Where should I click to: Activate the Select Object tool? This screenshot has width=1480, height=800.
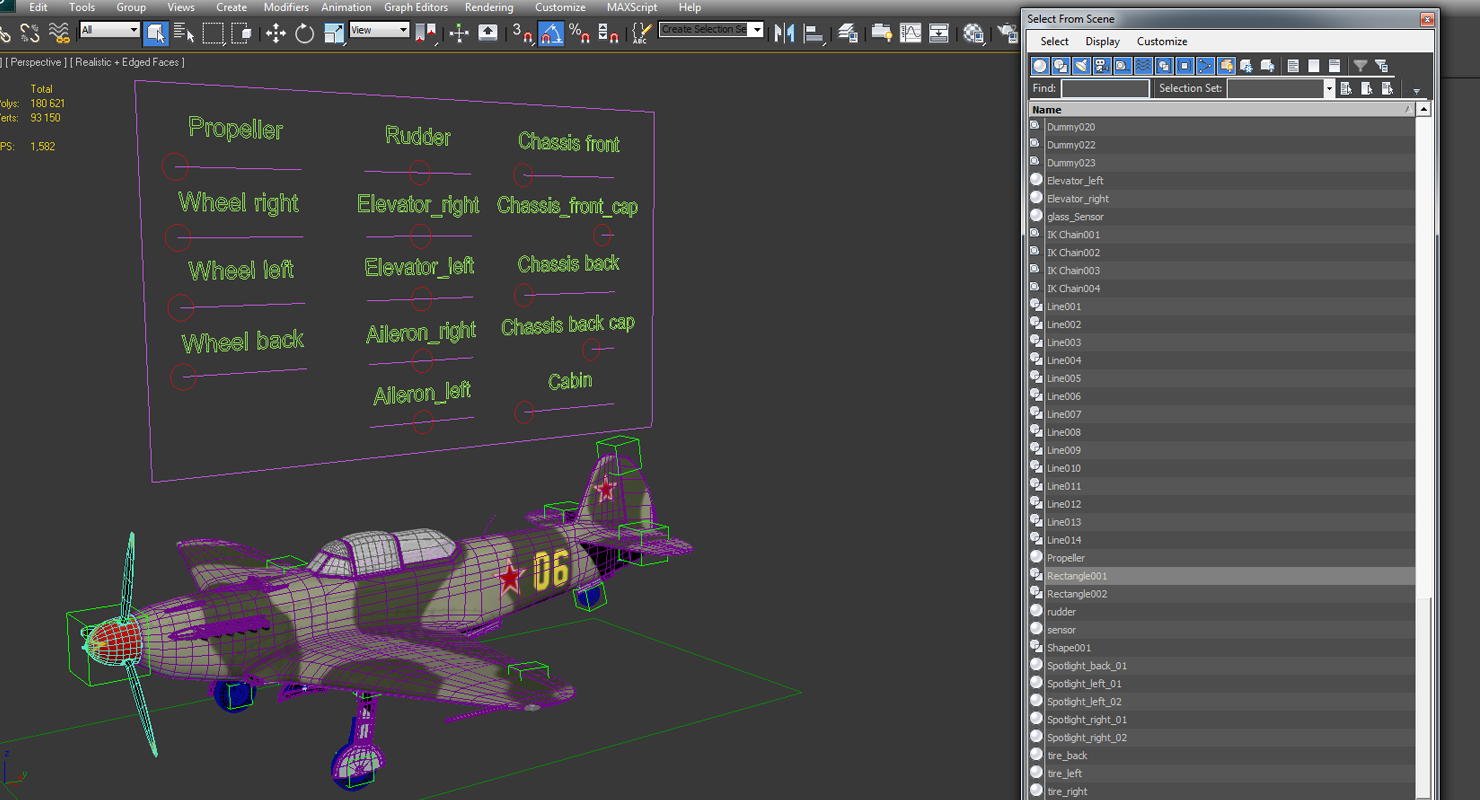(x=156, y=32)
